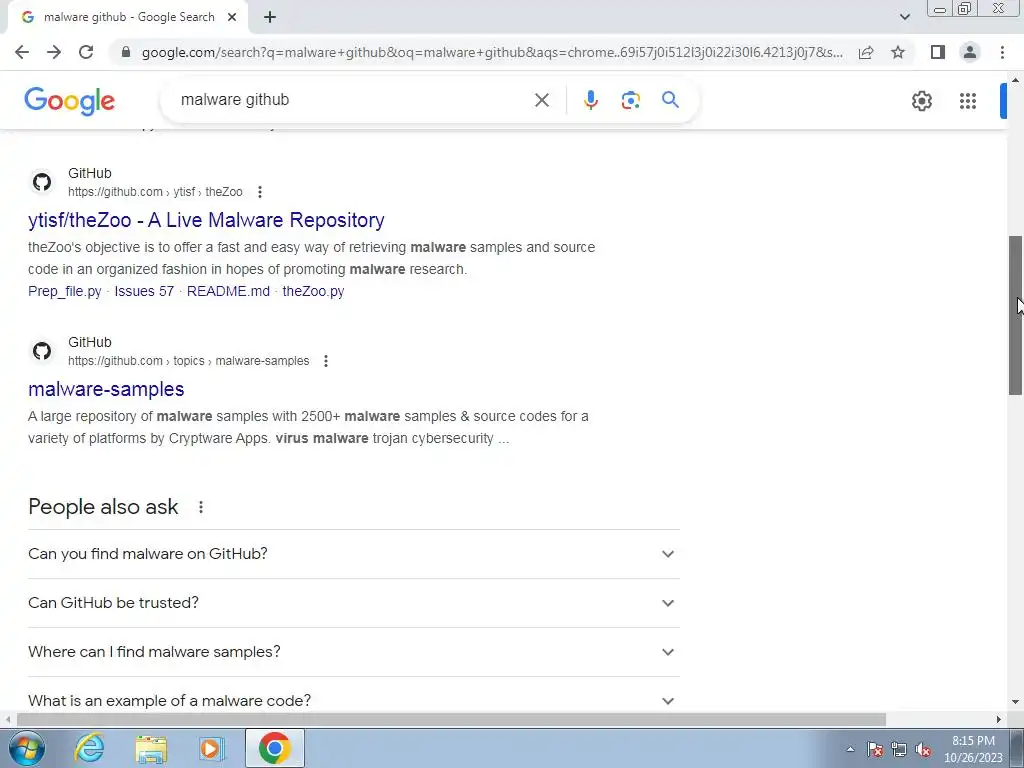Search by image with Google Lens
Image resolution: width=1024 pixels, height=768 pixels.
630,100
